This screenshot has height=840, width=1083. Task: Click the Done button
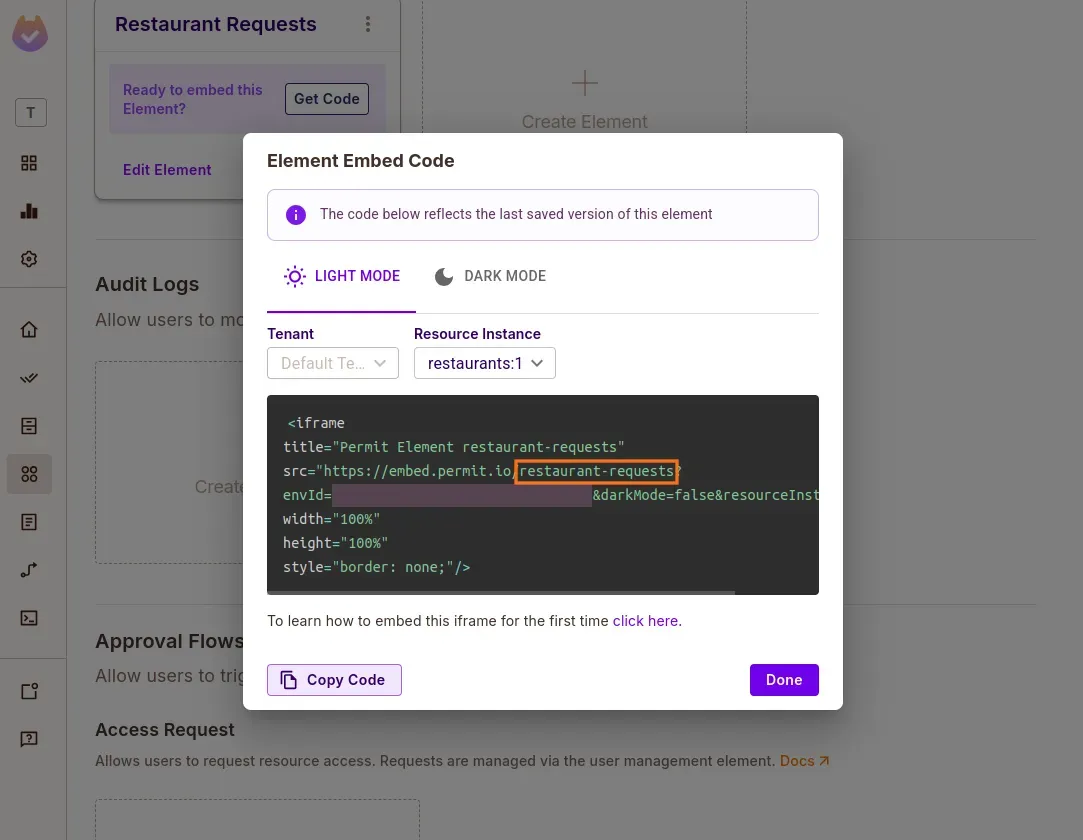(783, 680)
